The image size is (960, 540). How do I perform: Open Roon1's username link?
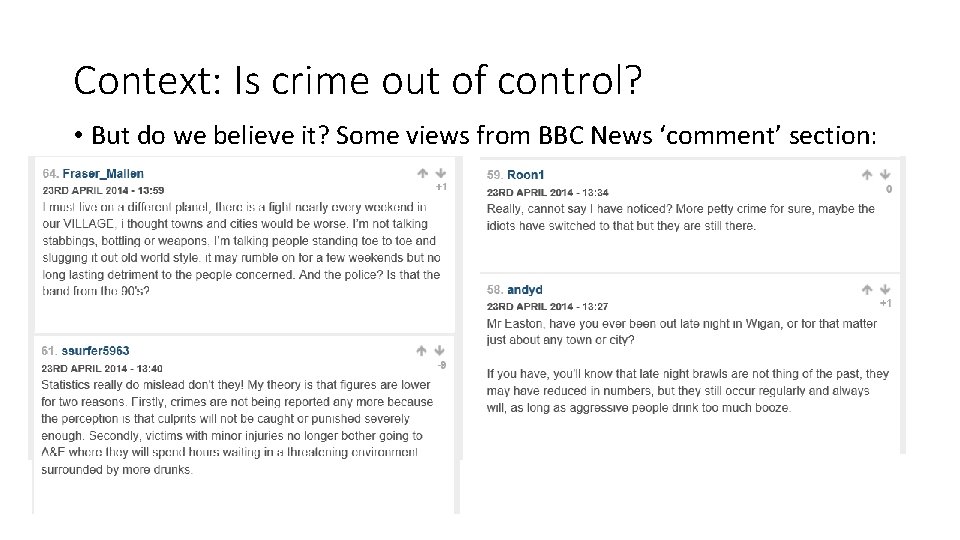pyautogui.click(x=524, y=175)
